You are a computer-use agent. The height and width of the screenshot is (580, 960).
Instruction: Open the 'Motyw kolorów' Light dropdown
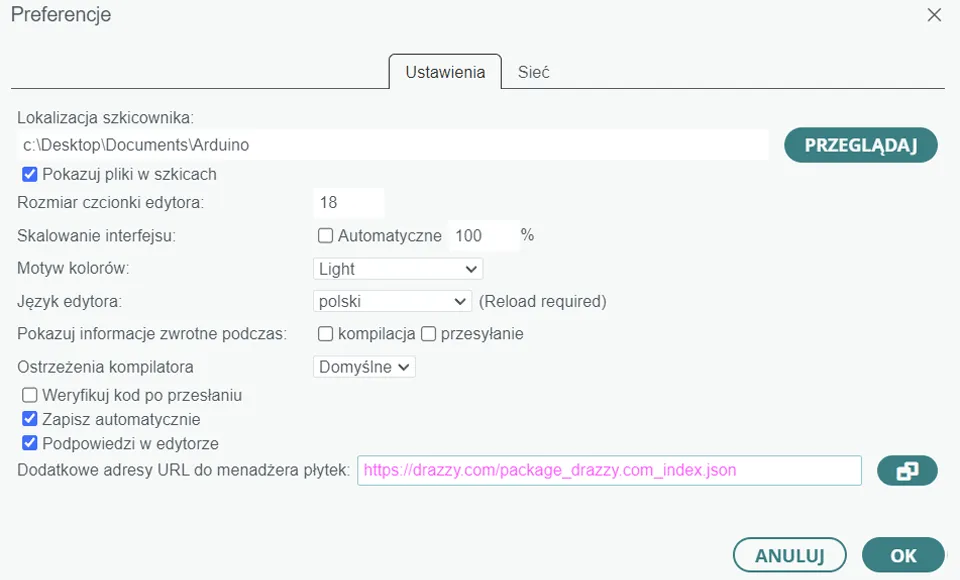(x=398, y=268)
